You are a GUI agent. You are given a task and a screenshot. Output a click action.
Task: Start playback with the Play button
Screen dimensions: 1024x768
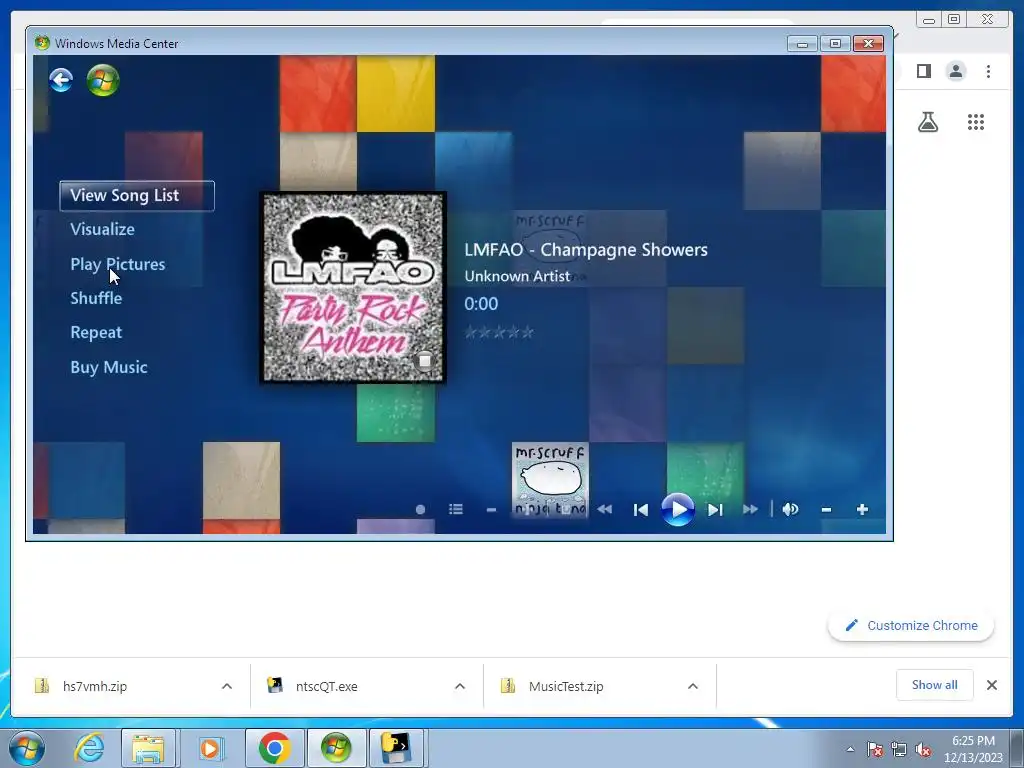[677, 509]
